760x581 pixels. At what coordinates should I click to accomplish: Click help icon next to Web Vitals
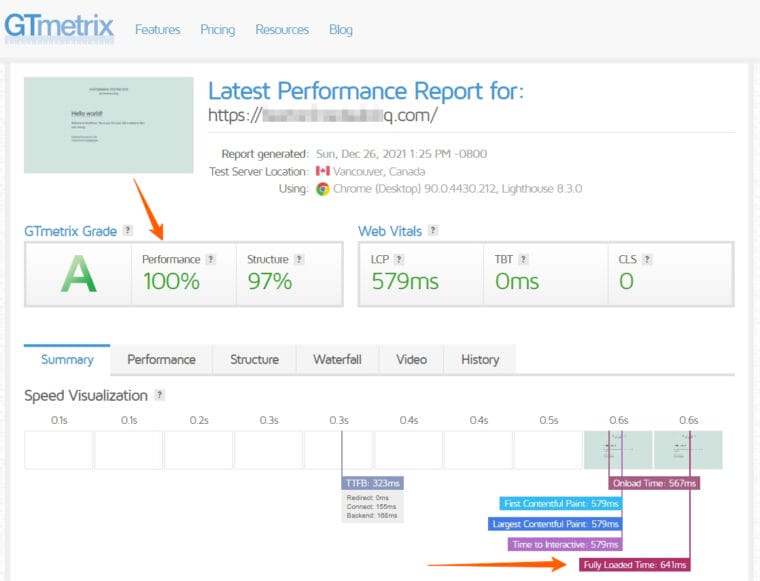pos(432,231)
